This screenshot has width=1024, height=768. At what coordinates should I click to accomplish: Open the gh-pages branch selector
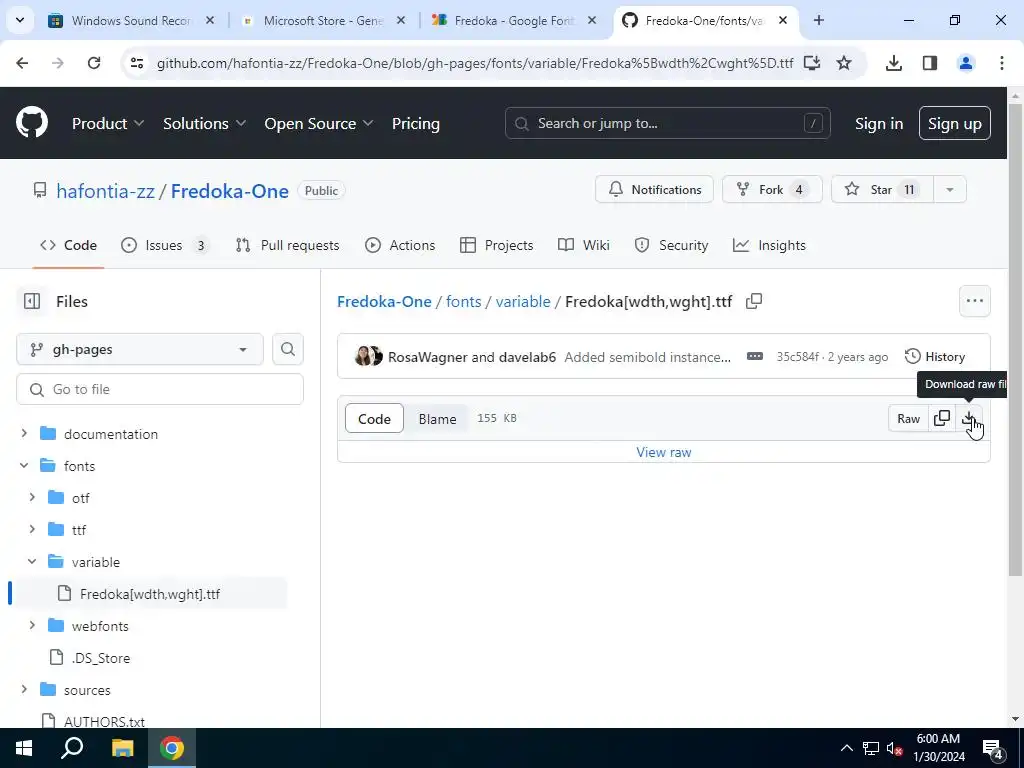[x=140, y=349]
